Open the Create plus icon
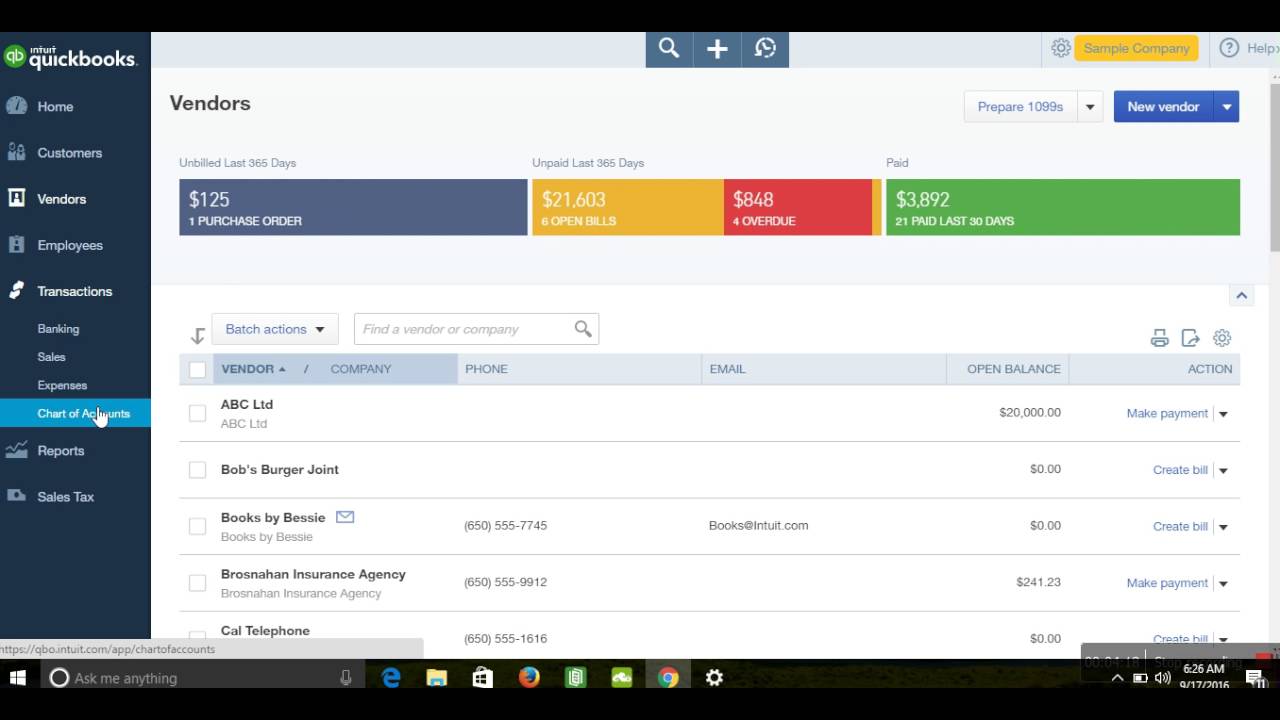This screenshot has width=1280, height=720. point(717,48)
